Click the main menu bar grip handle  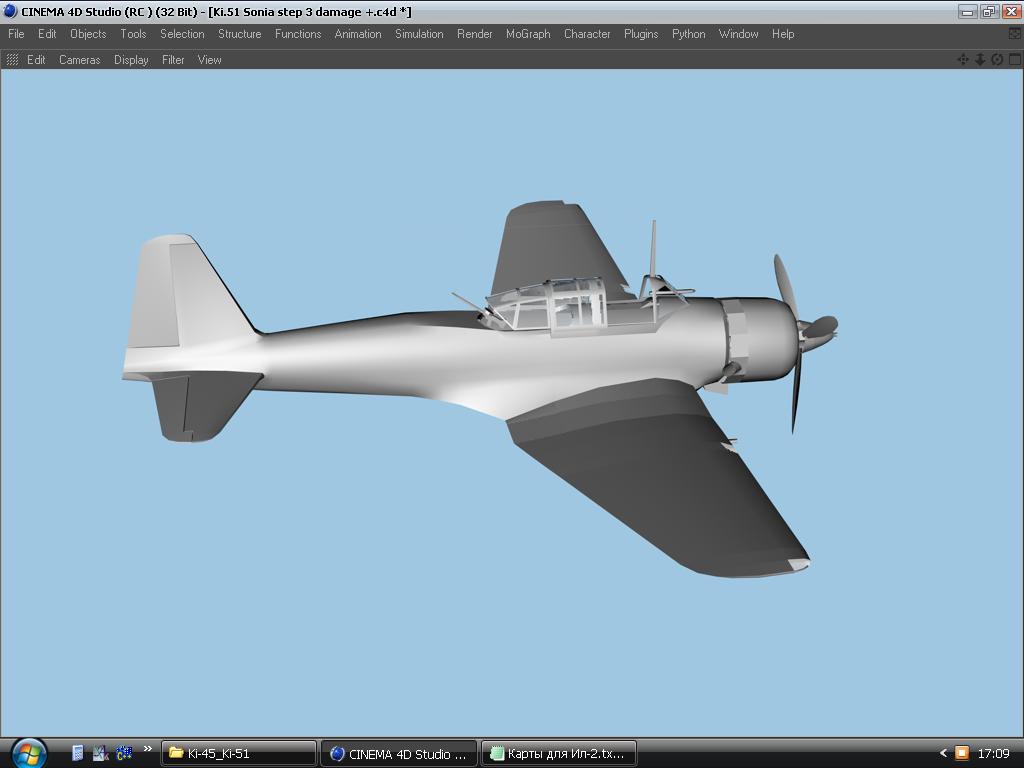tap(3, 34)
